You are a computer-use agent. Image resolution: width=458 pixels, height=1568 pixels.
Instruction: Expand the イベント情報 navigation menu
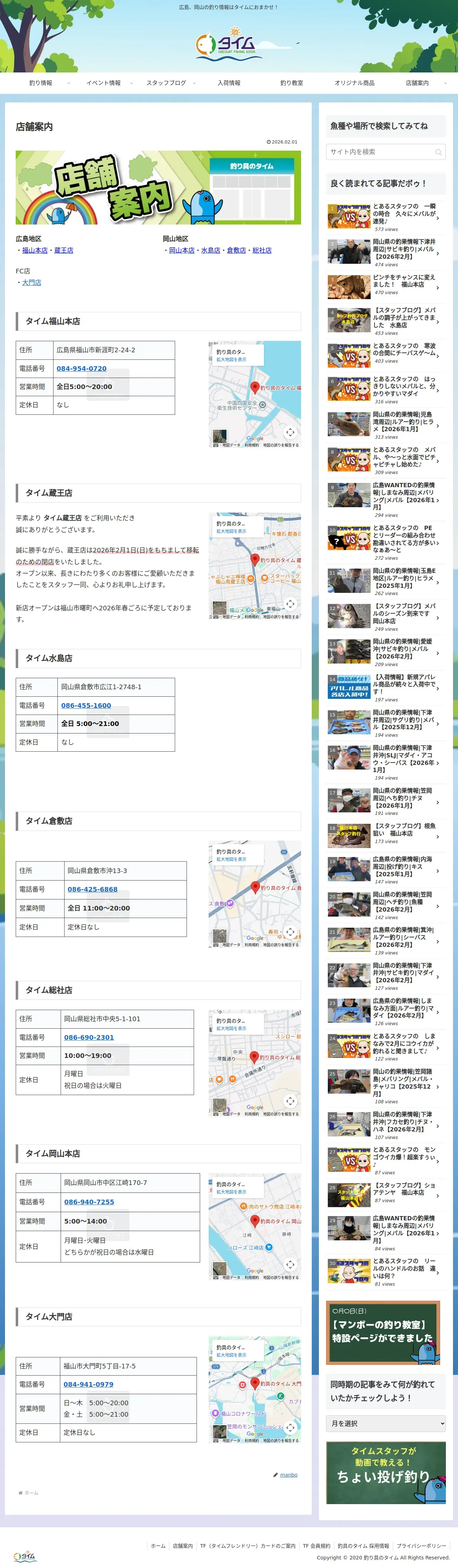coord(131,84)
